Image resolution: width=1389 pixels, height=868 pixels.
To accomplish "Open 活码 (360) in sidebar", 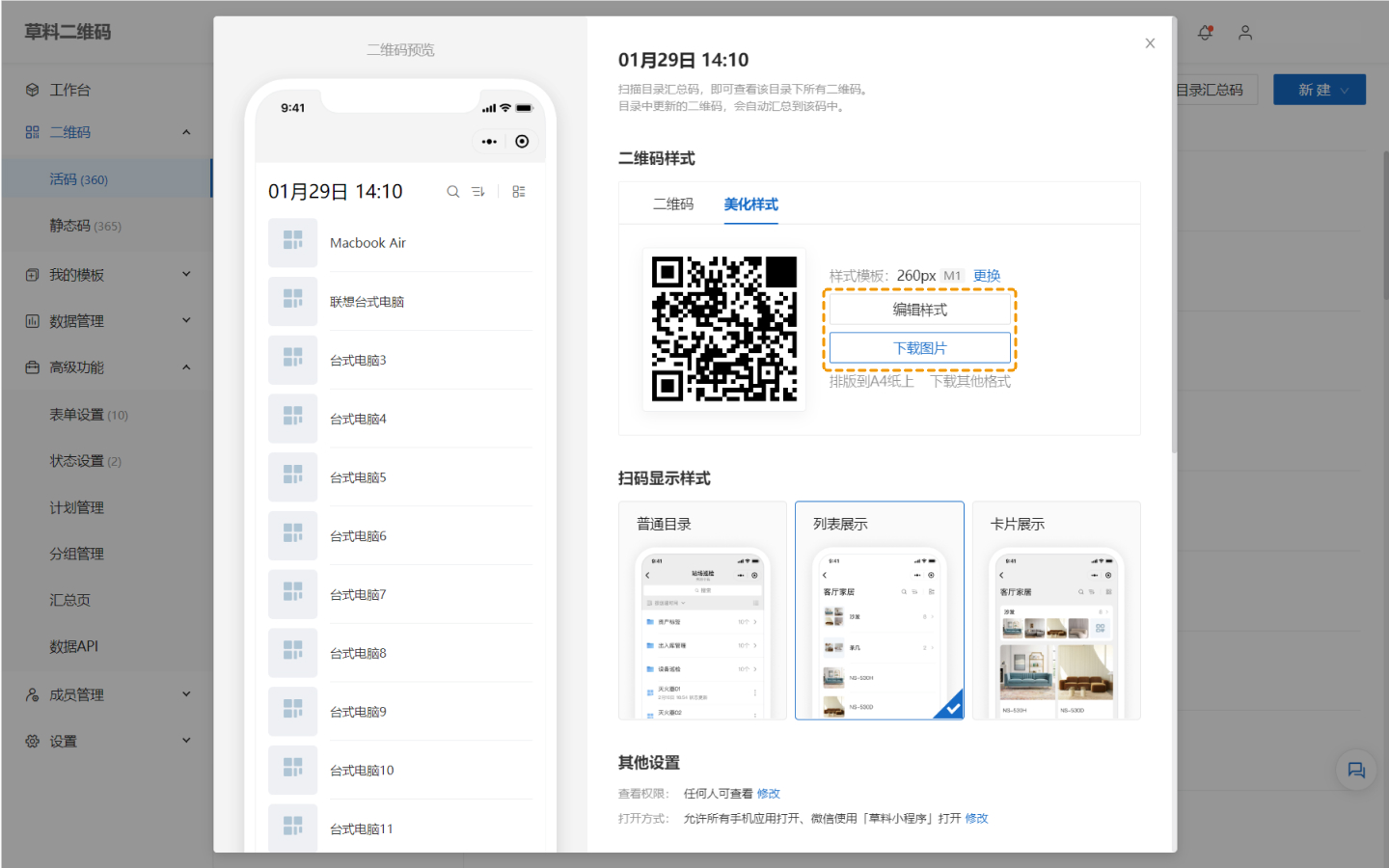I will [107, 179].
